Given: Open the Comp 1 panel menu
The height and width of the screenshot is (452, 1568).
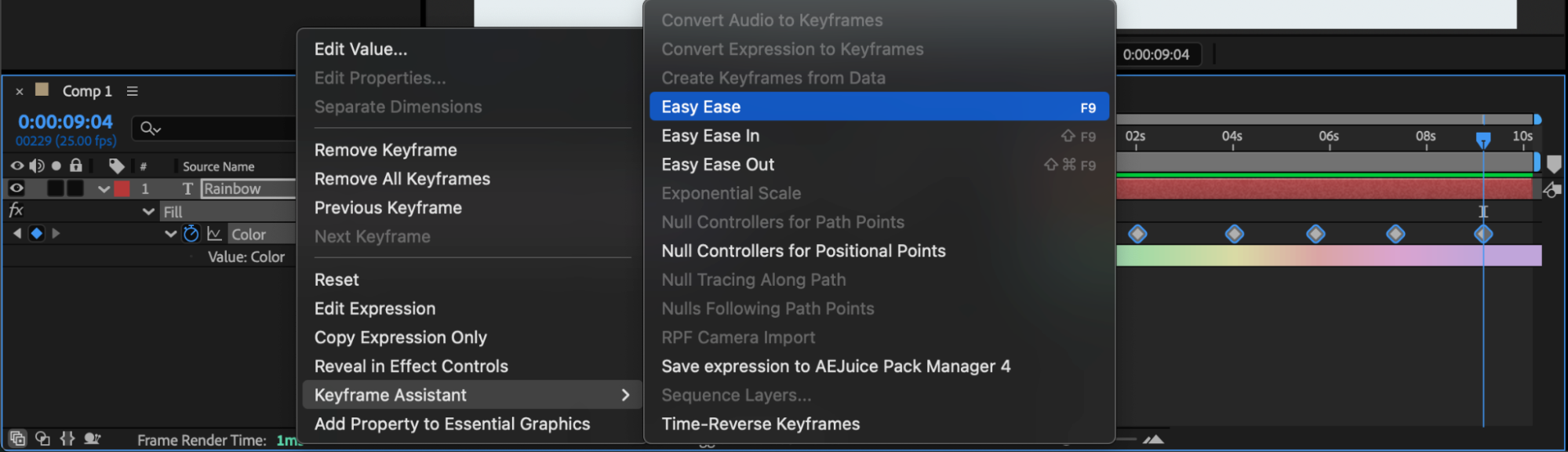Looking at the screenshot, I should click(133, 91).
